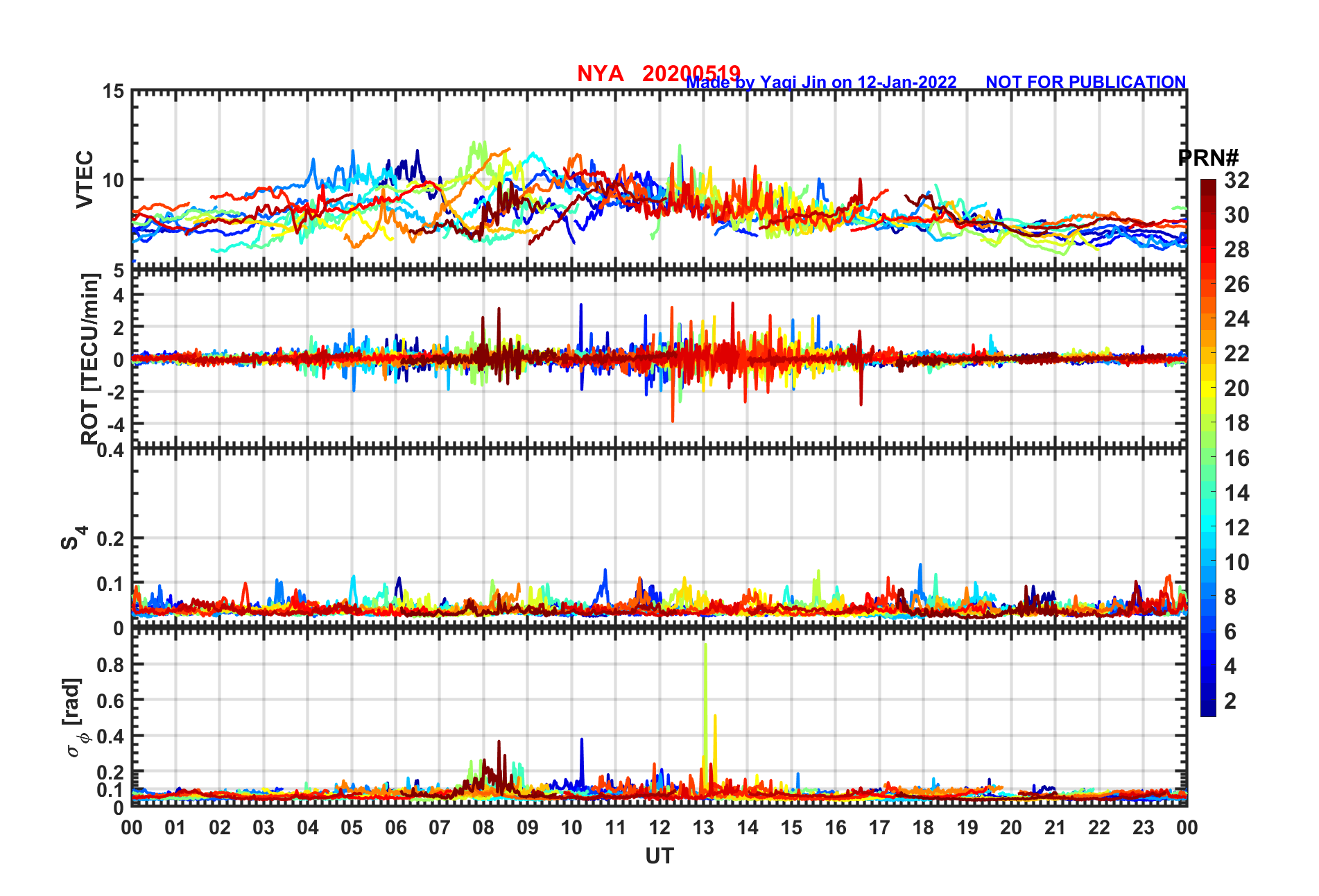The image size is (1319, 896).
Task: Click the colorbar tick label 16
Action: (x=1236, y=458)
